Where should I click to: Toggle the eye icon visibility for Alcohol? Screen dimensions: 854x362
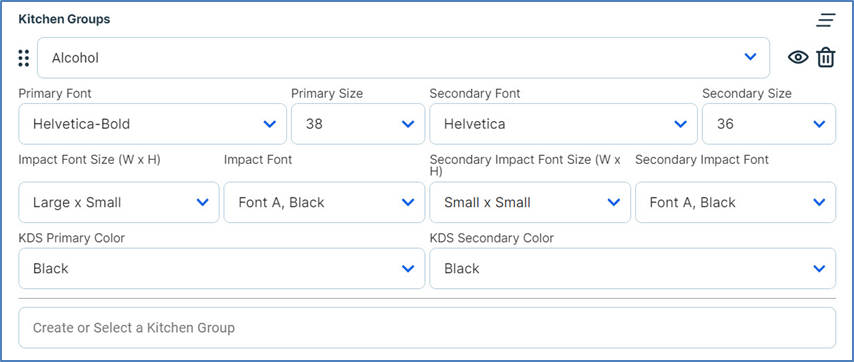[x=798, y=57]
